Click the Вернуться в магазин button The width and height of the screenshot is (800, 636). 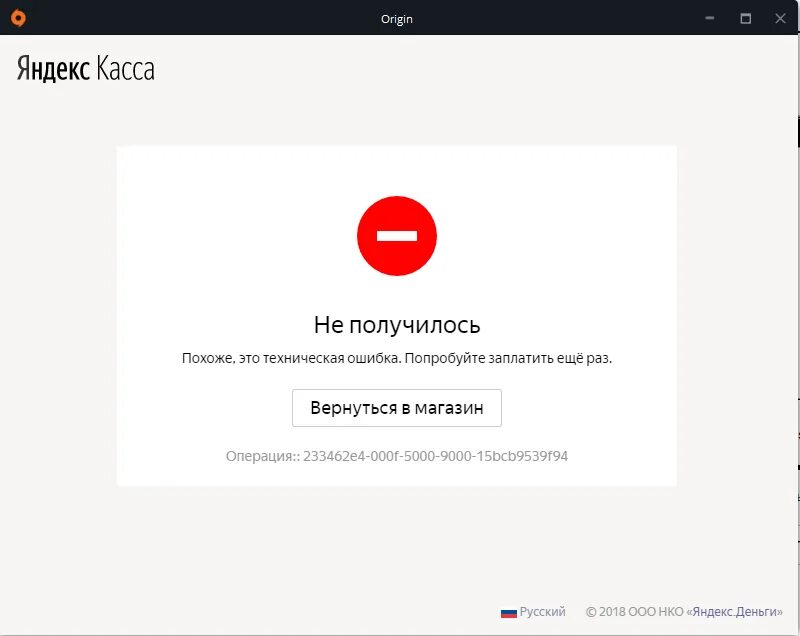pos(397,408)
